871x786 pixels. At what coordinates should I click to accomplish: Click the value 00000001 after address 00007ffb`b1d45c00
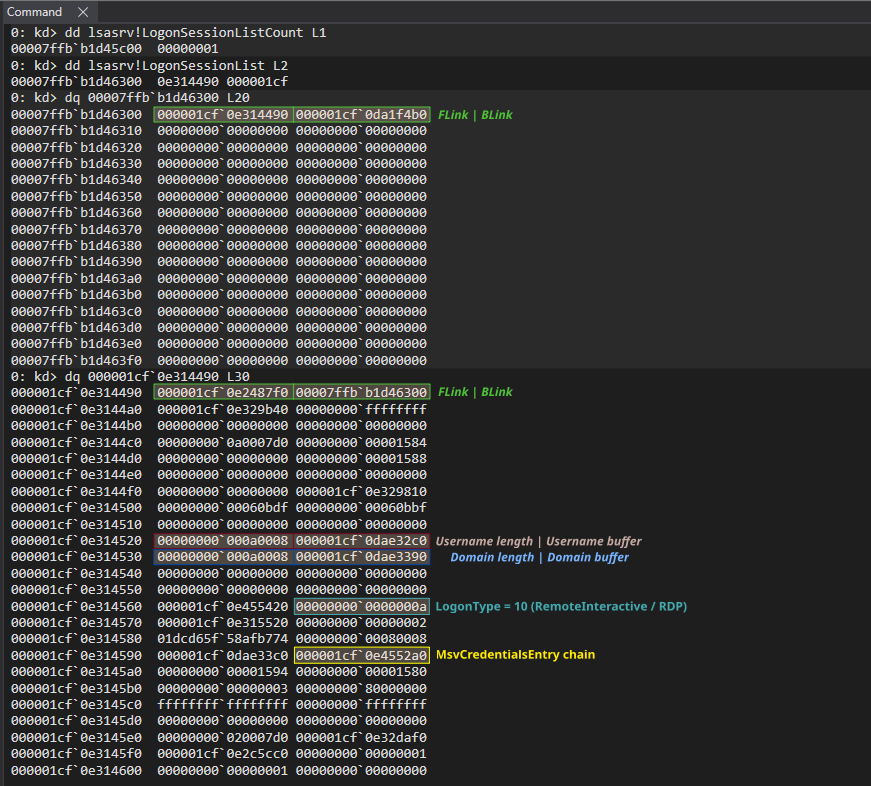(x=188, y=49)
